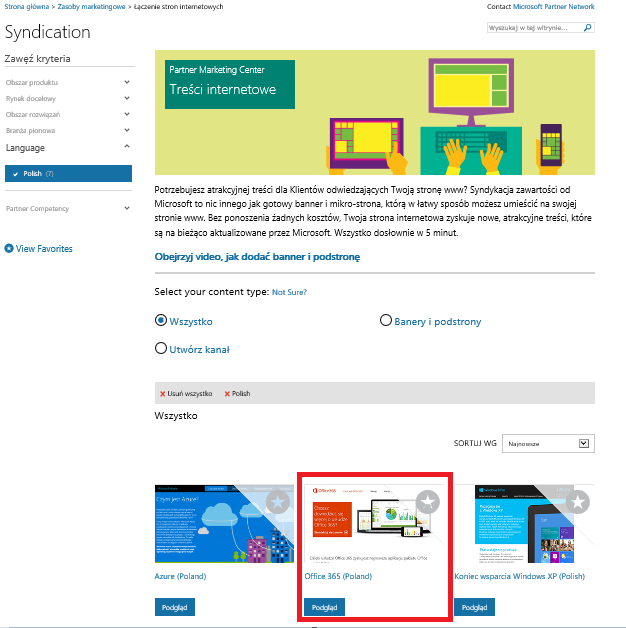Click the Azure (Poland) thumbnail image

point(224,524)
